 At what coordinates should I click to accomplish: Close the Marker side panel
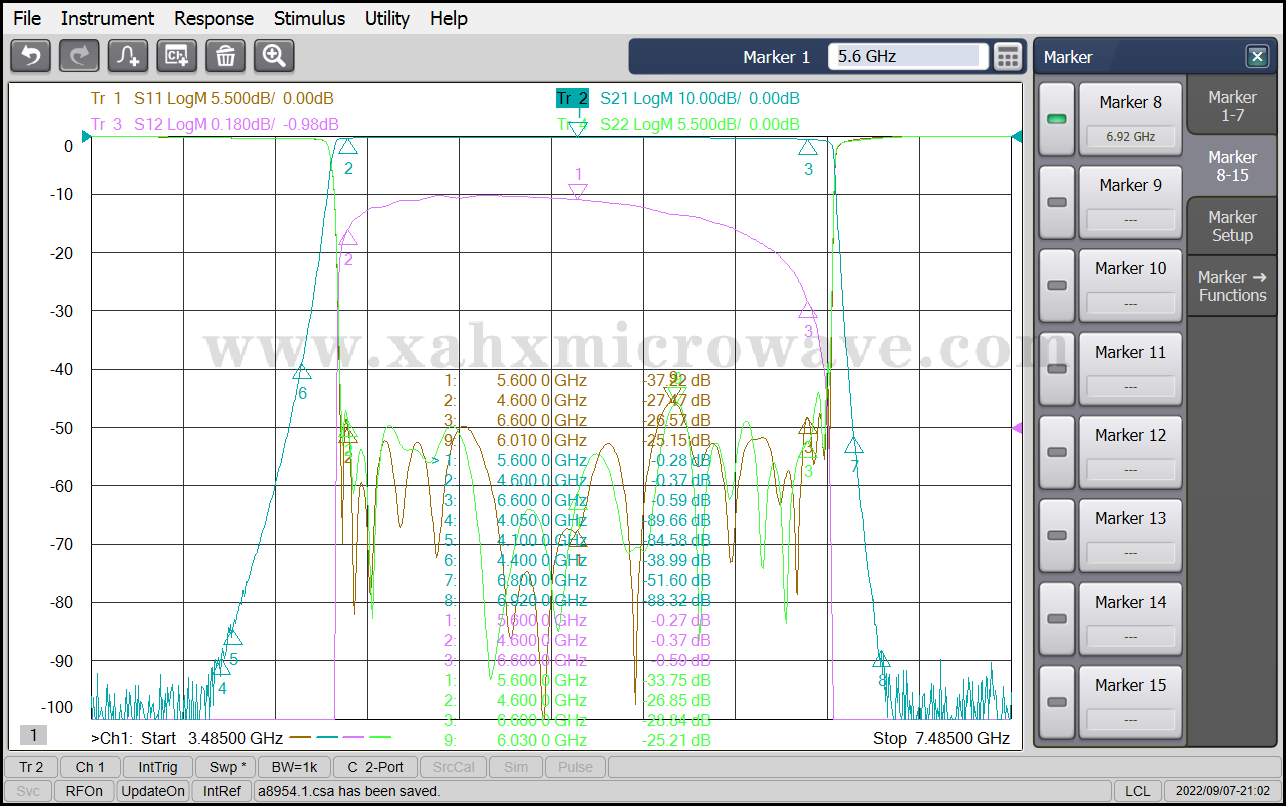point(1256,57)
